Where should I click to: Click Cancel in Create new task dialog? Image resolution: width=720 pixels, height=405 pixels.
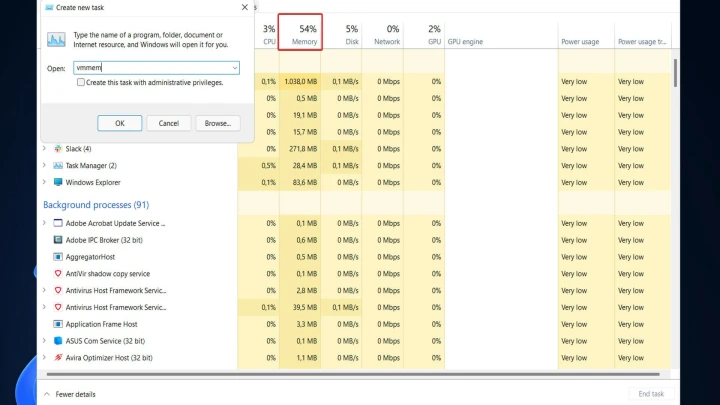click(169, 123)
